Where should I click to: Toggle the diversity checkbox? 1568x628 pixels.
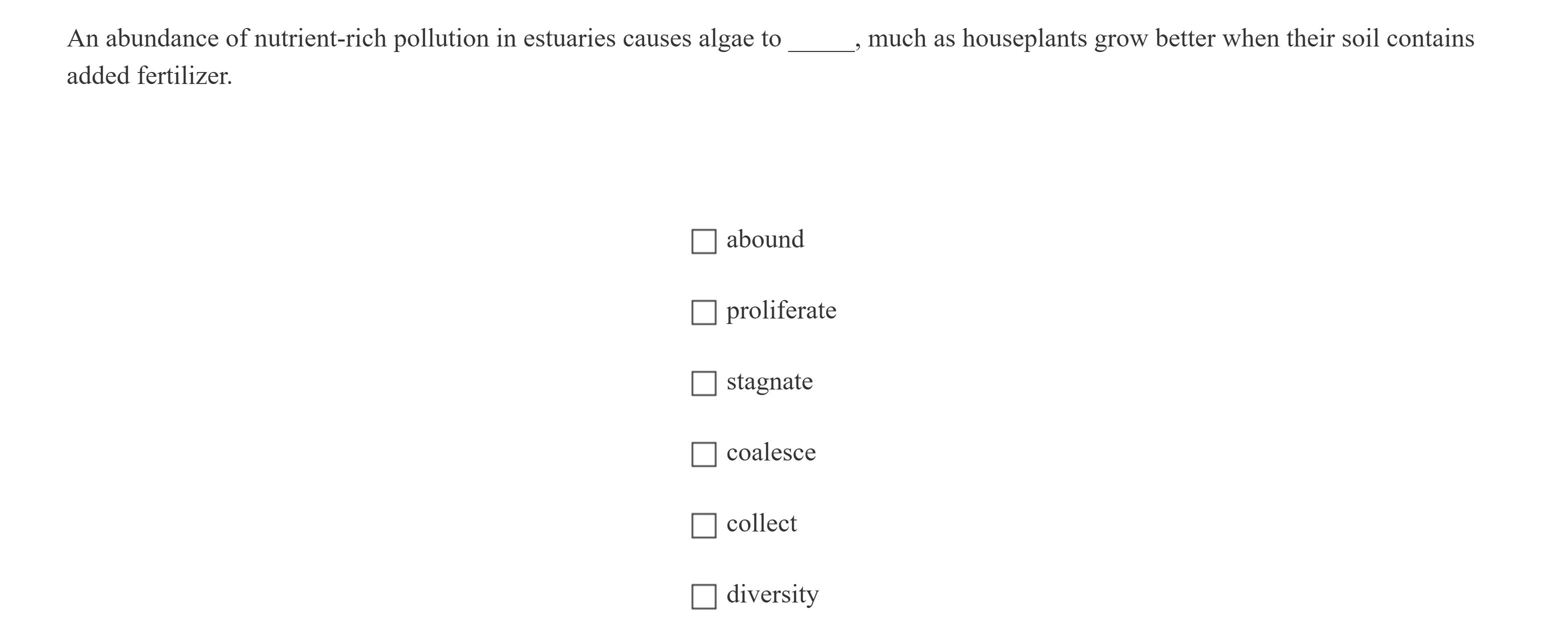[704, 596]
